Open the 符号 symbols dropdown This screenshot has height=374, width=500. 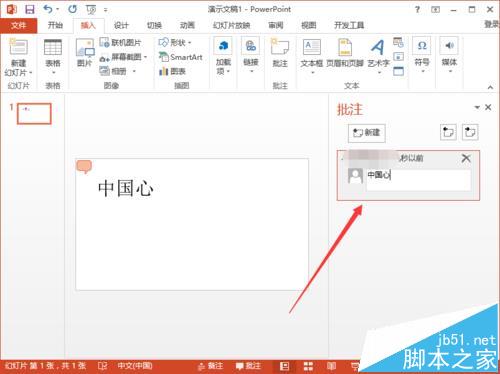click(x=422, y=56)
